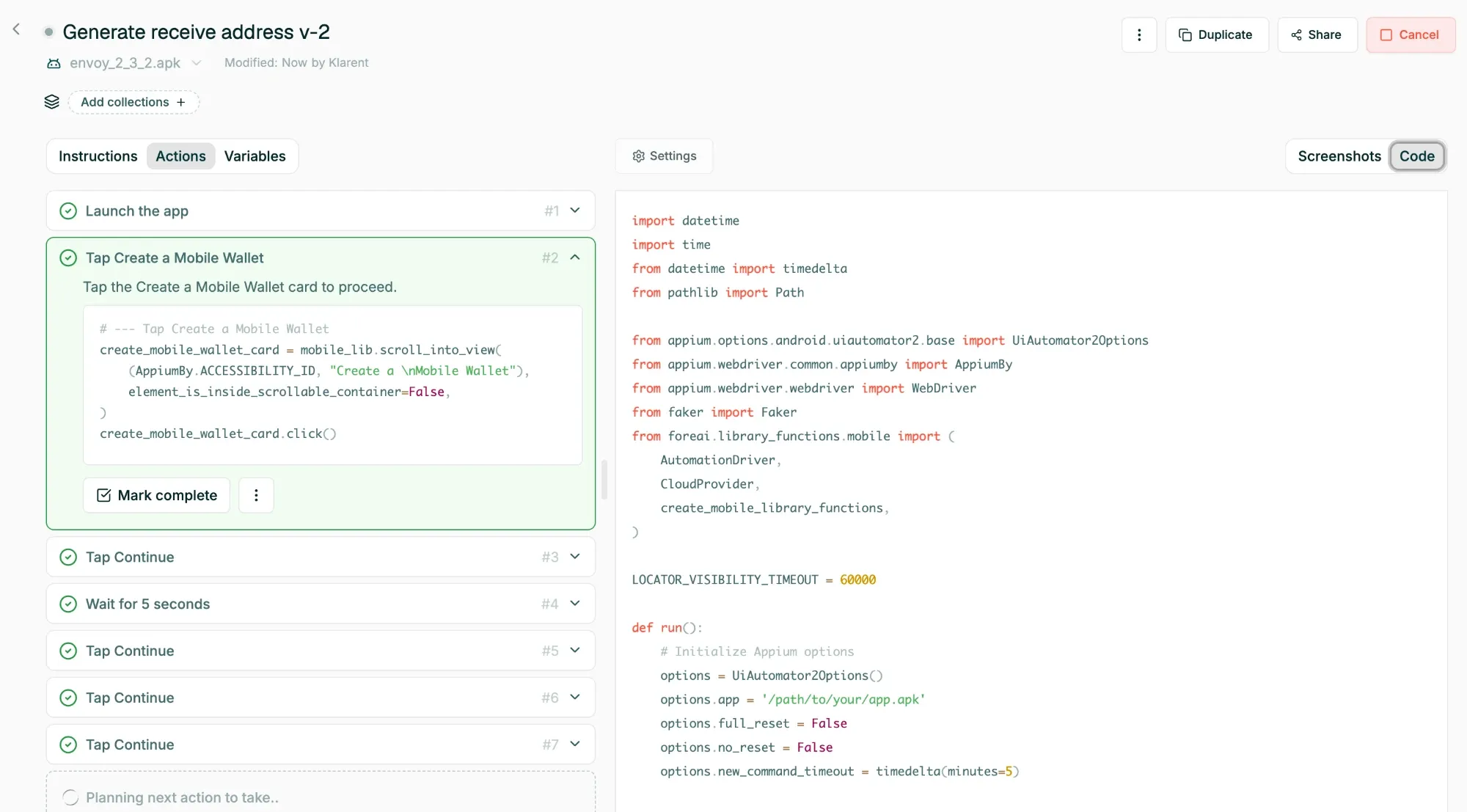The image size is (1467, 812).
Task: Click Add collections +
Action: 133,102
